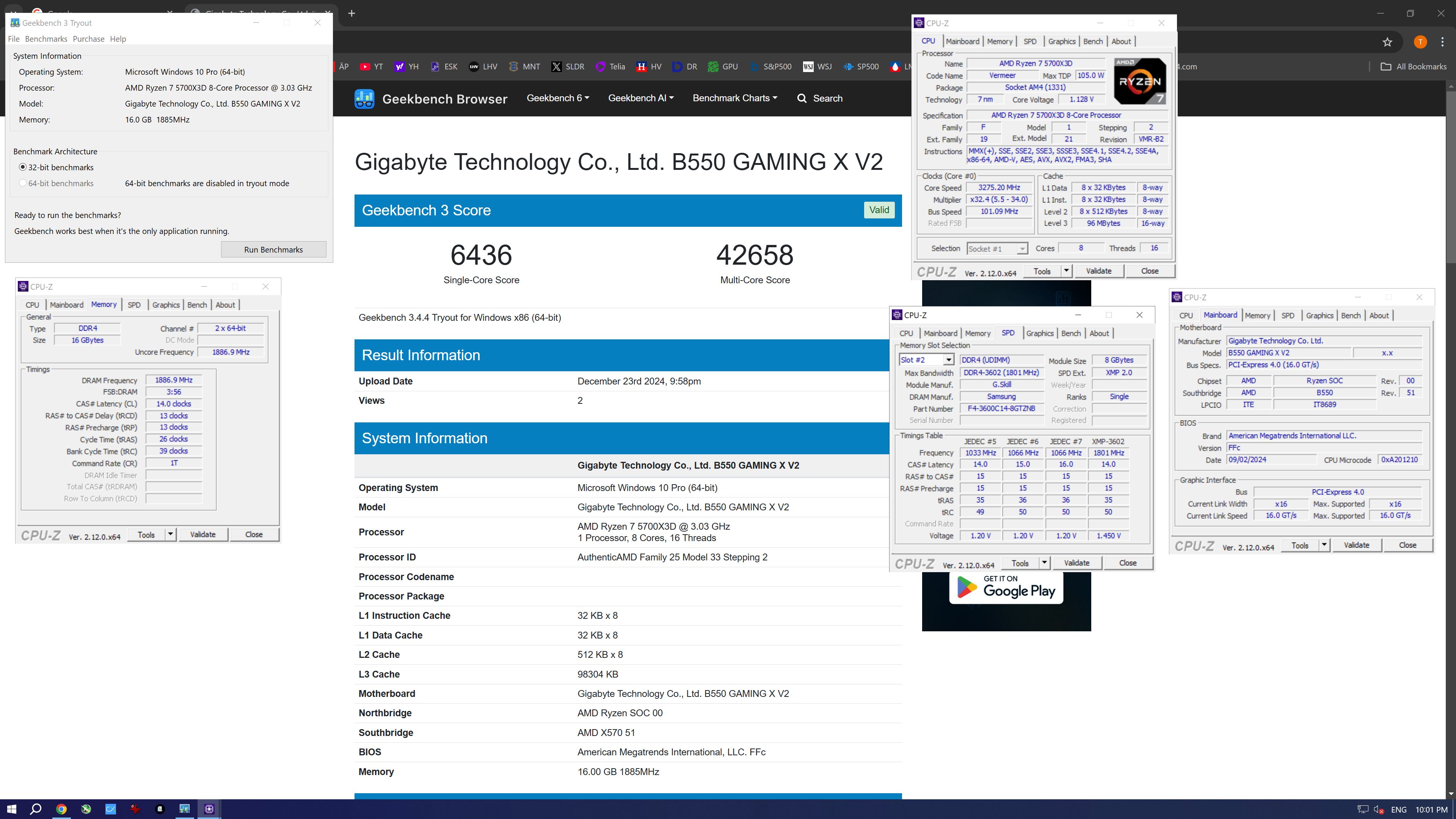The height and width of the screenshot is (819, 1456).
Task: Expand the Geekbench 6 menu
Action: 558,98
